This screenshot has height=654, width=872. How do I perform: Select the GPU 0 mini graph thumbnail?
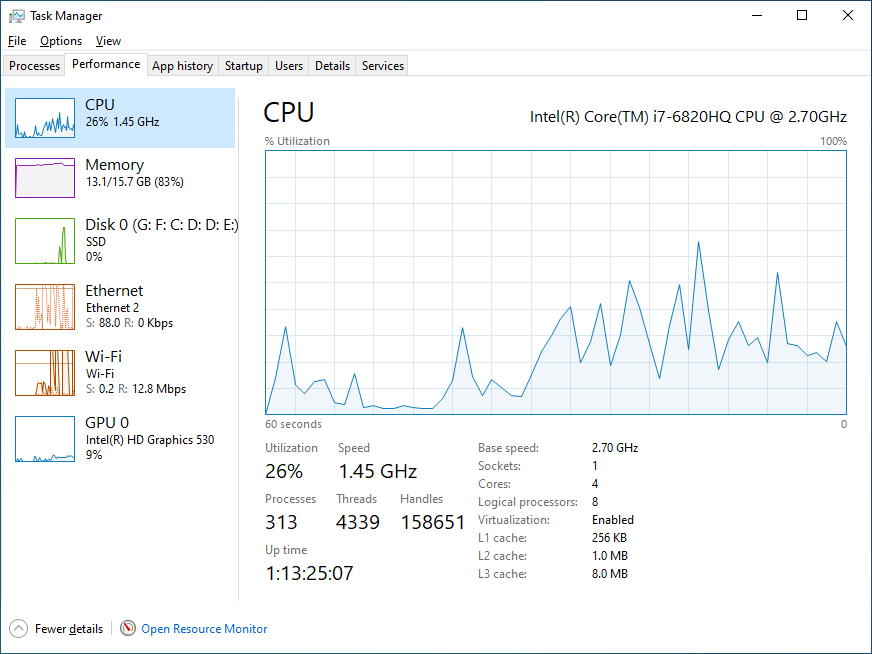(x=45, y=439)
